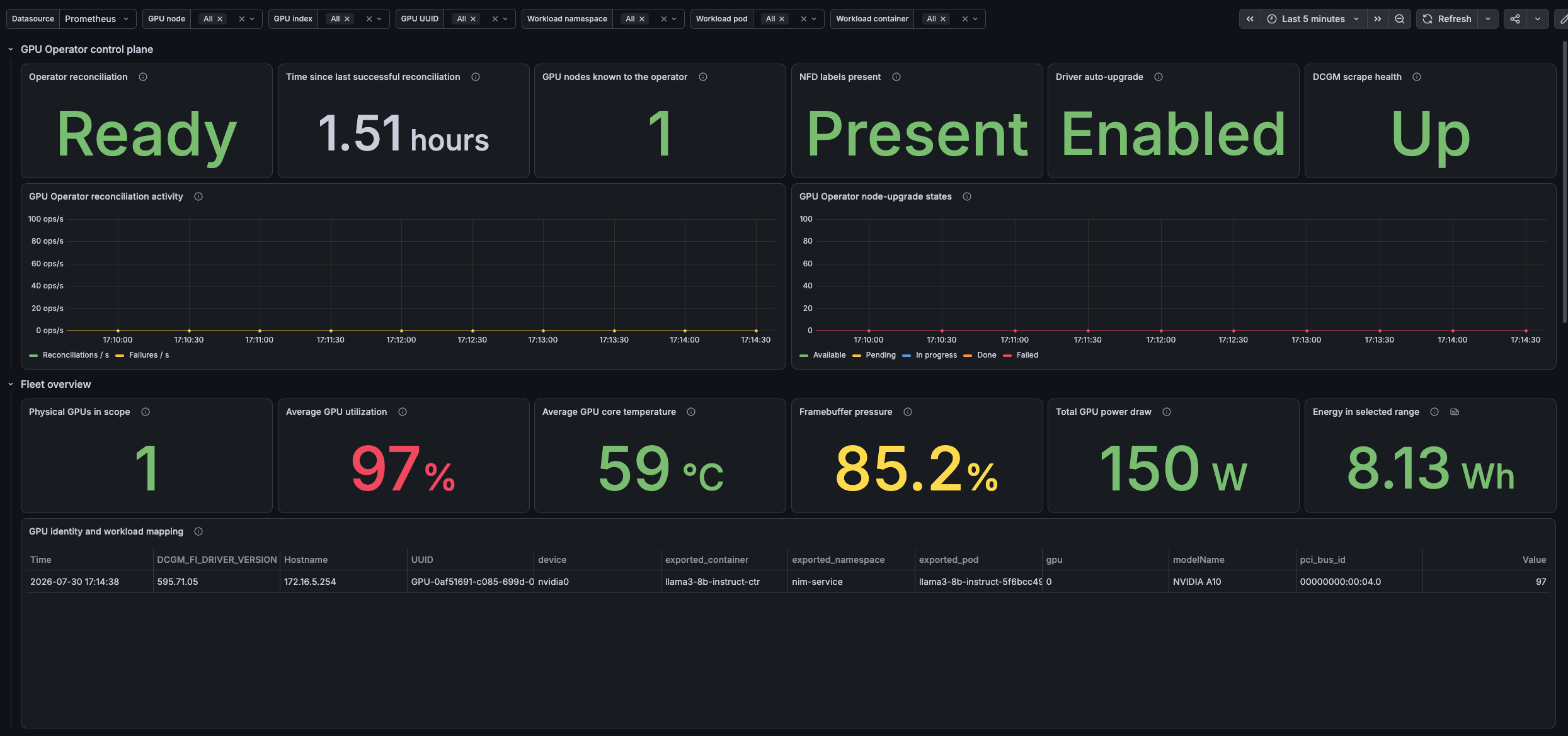
Task: Show info for Average GPU utilization panel
Action: [403, 412]
